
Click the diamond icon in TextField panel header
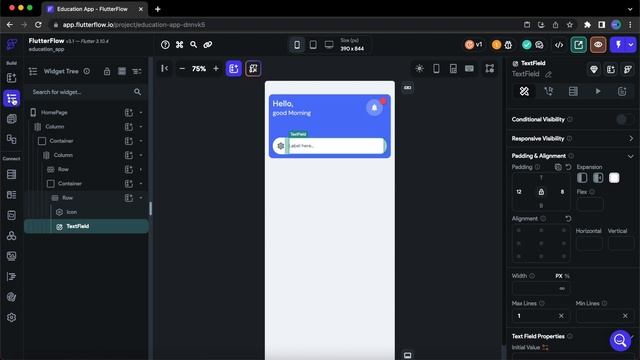[x=594, y=69]
